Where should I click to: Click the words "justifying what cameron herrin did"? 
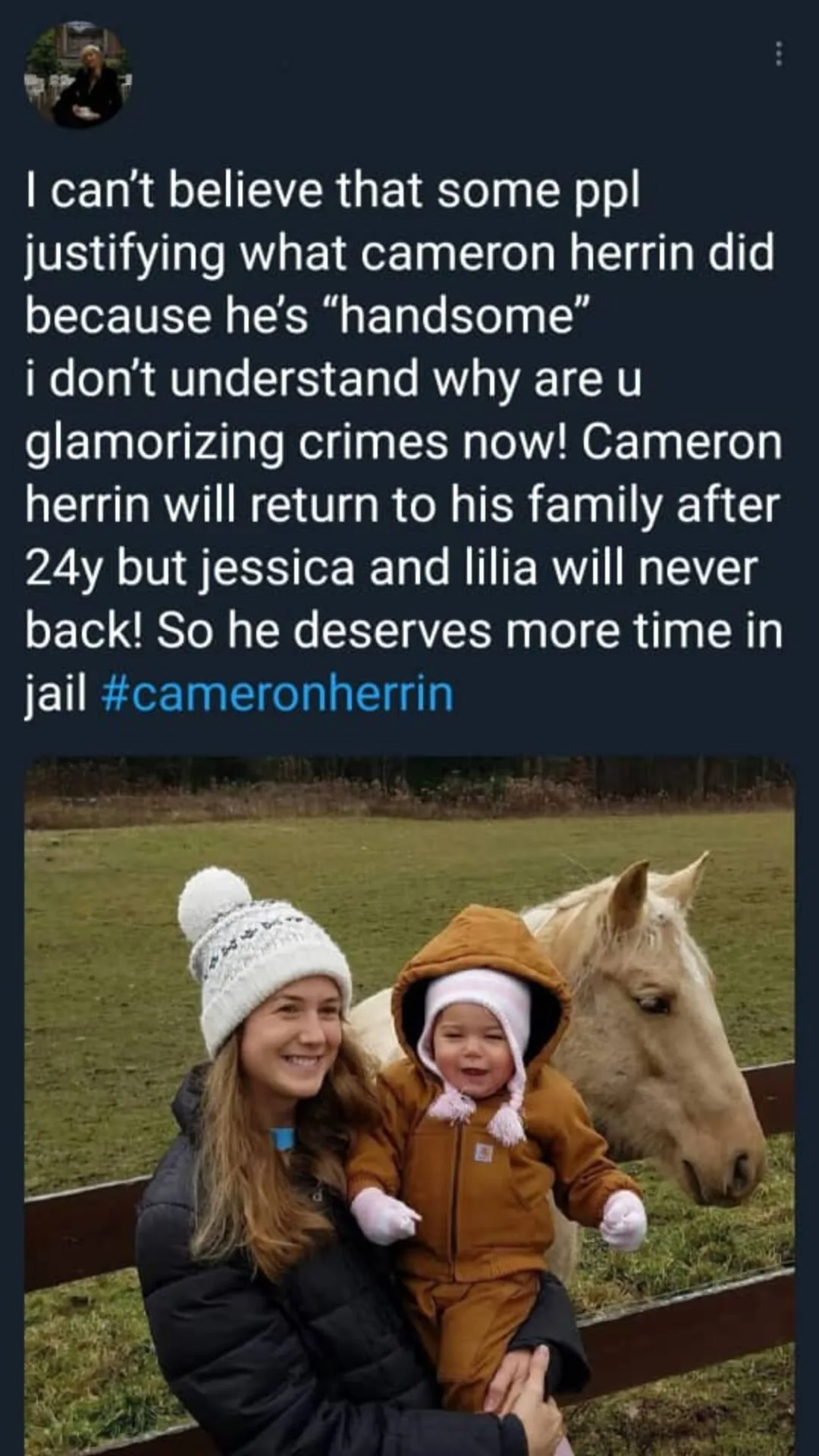400,253
